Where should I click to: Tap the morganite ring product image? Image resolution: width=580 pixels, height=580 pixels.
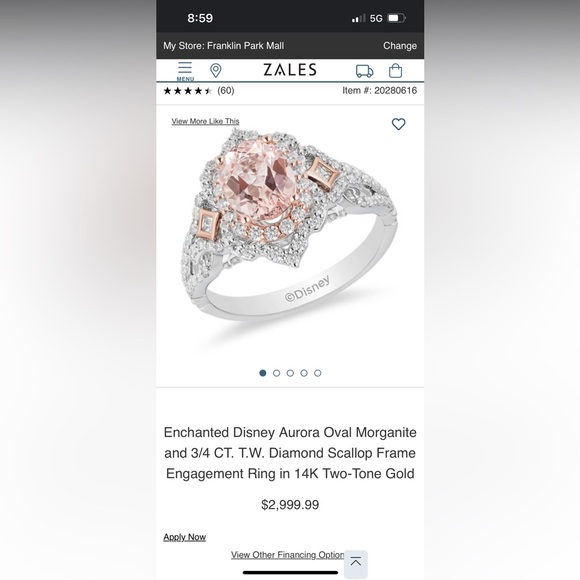point(290,226)
